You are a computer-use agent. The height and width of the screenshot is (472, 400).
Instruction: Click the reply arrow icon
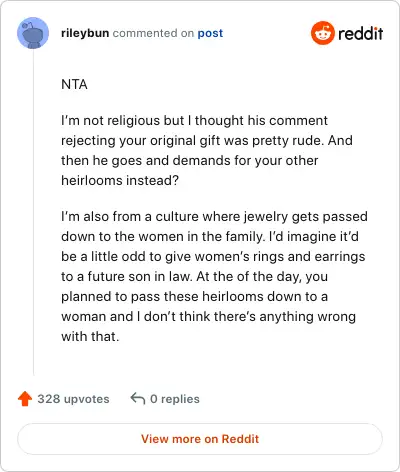pyautogui.click(x=138, y=398)
